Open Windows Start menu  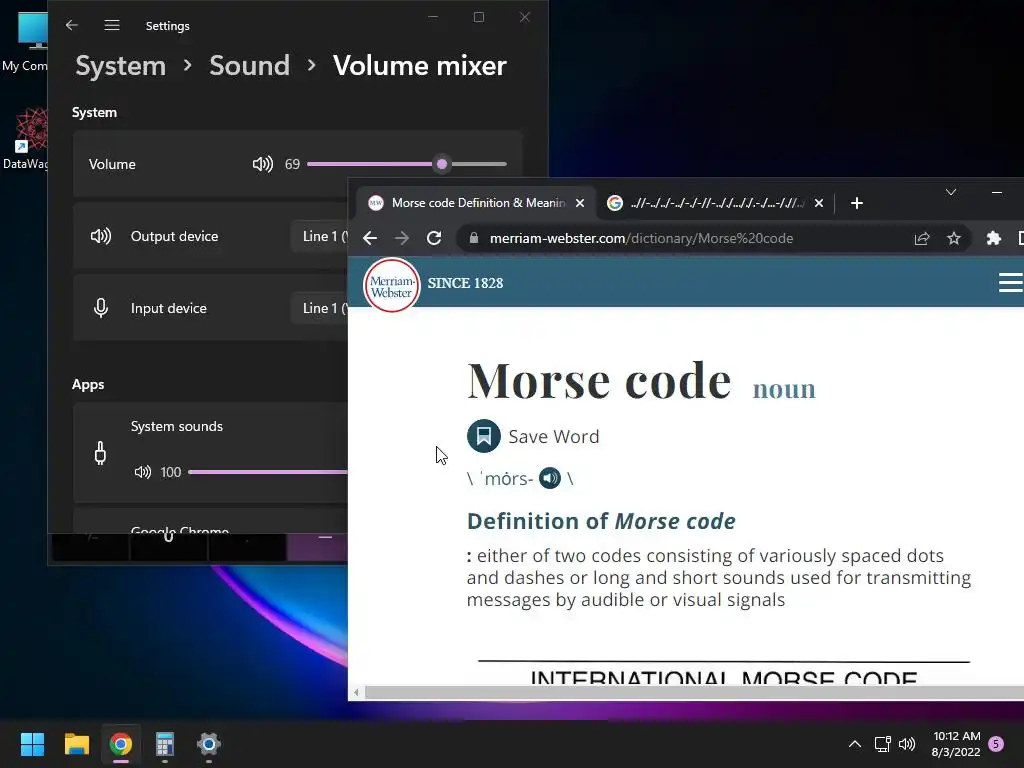click(32, 744)
